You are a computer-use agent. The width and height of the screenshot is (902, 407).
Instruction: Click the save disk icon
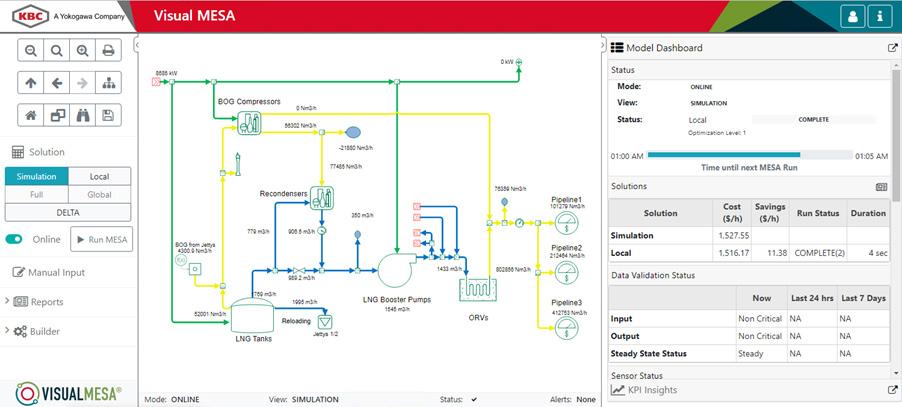coord(108,115)
